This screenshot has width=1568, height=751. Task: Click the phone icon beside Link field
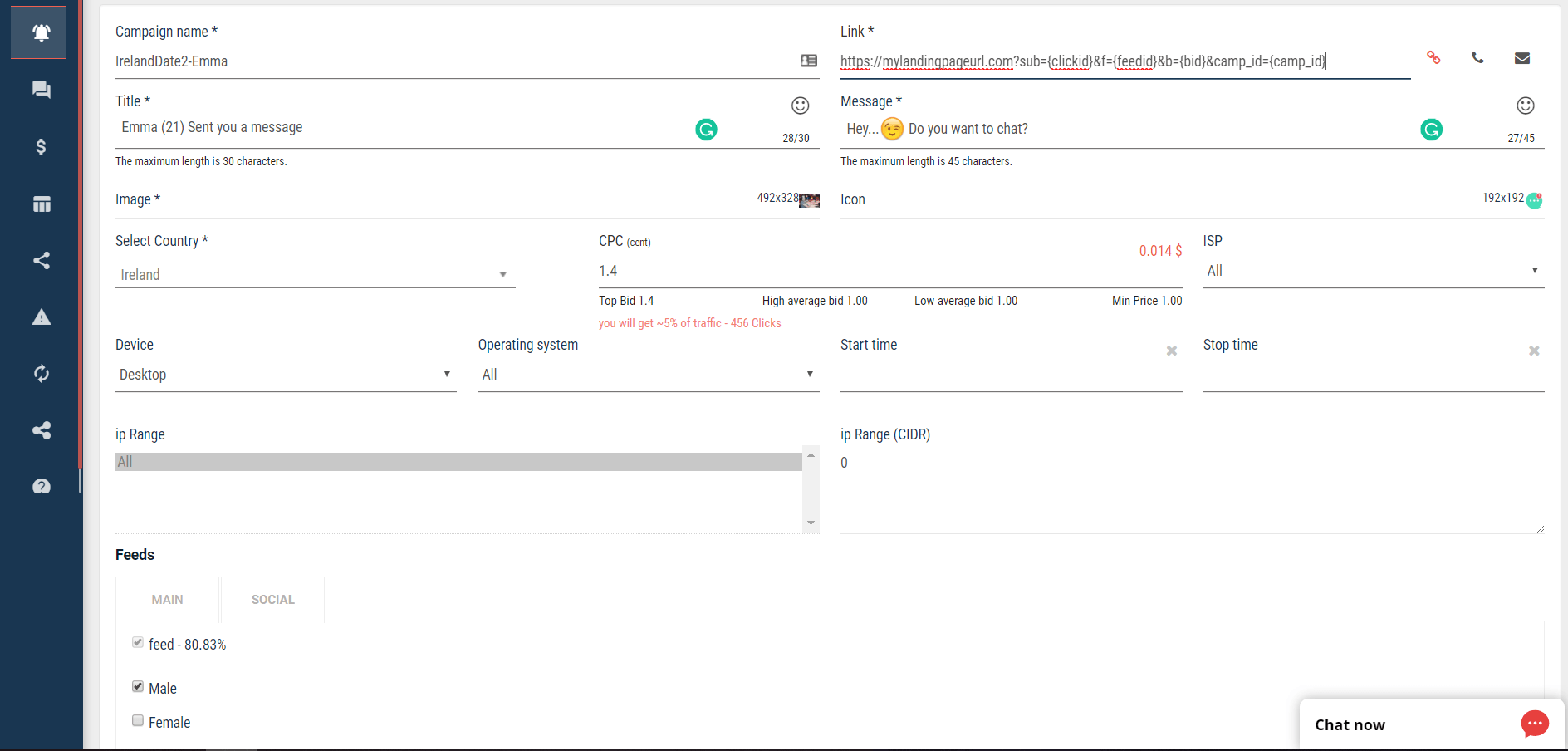(x=1477, y=57)
